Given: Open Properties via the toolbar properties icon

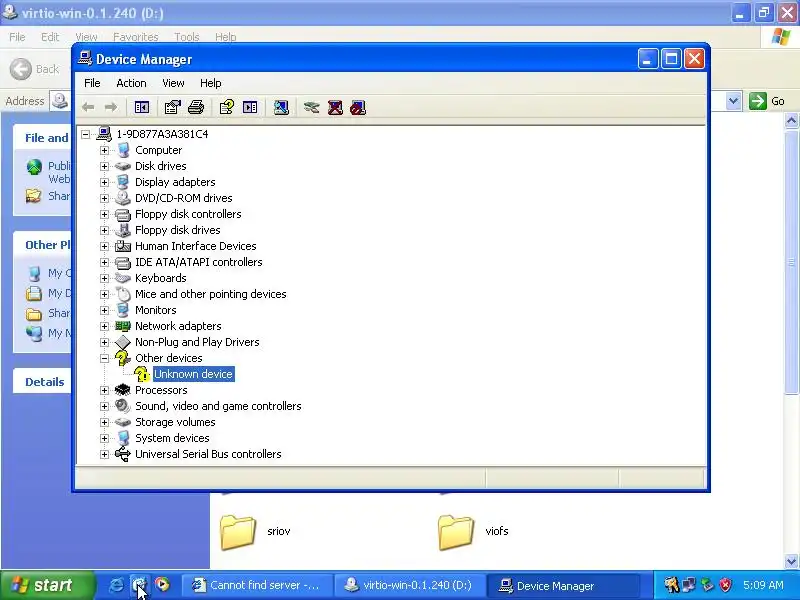Looking at the screenshot, I should 172,107.
